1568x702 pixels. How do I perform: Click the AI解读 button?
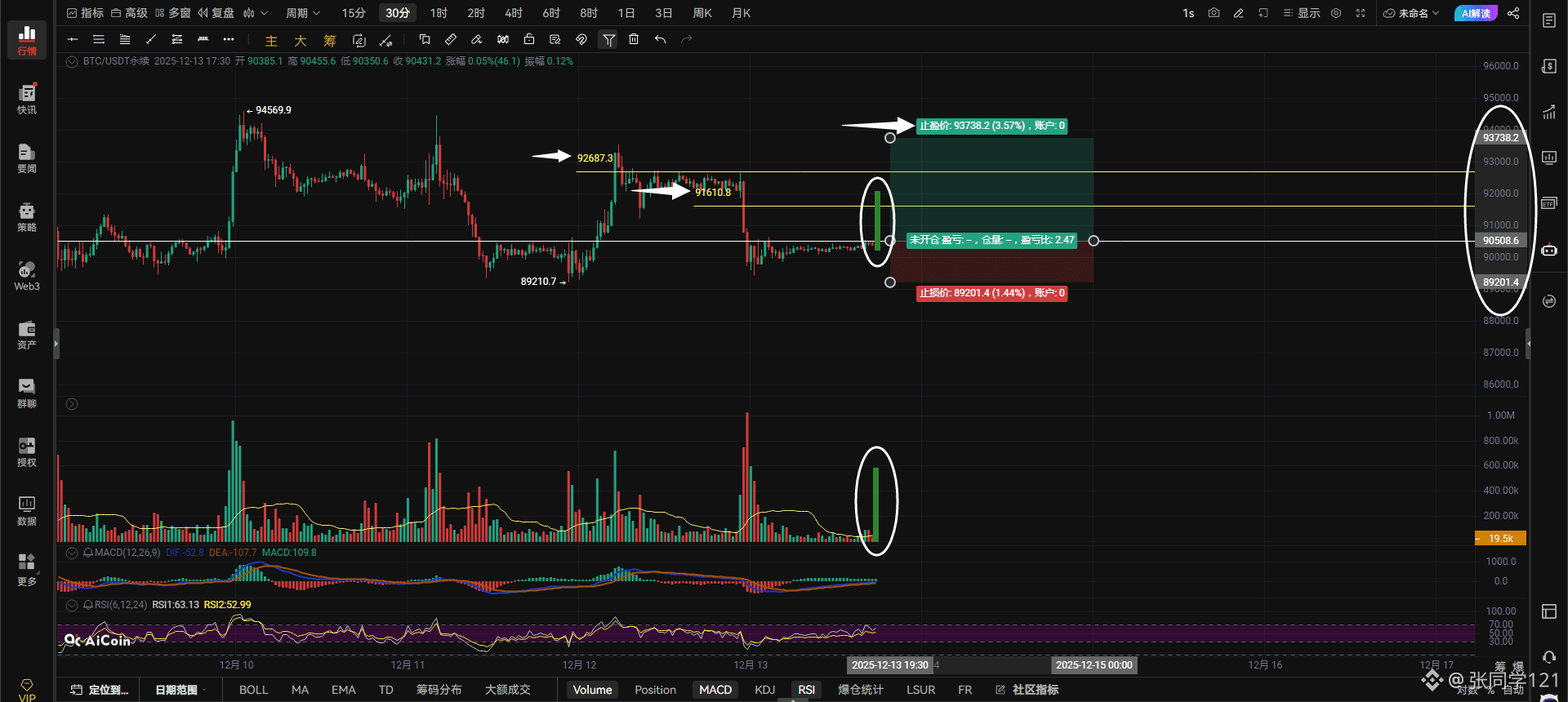tap(1476, 13)
